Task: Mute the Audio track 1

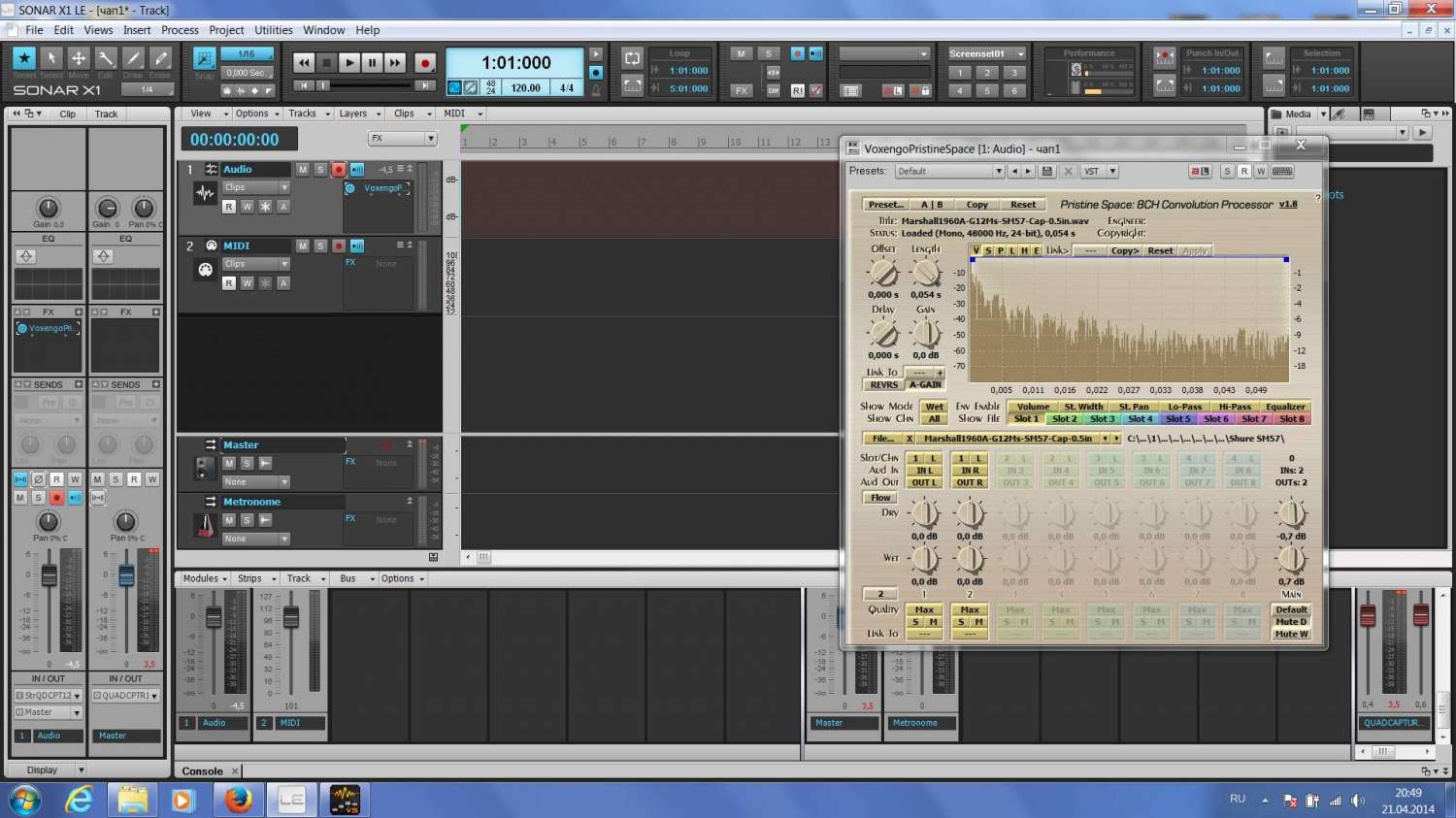Action: pos(303,169)
